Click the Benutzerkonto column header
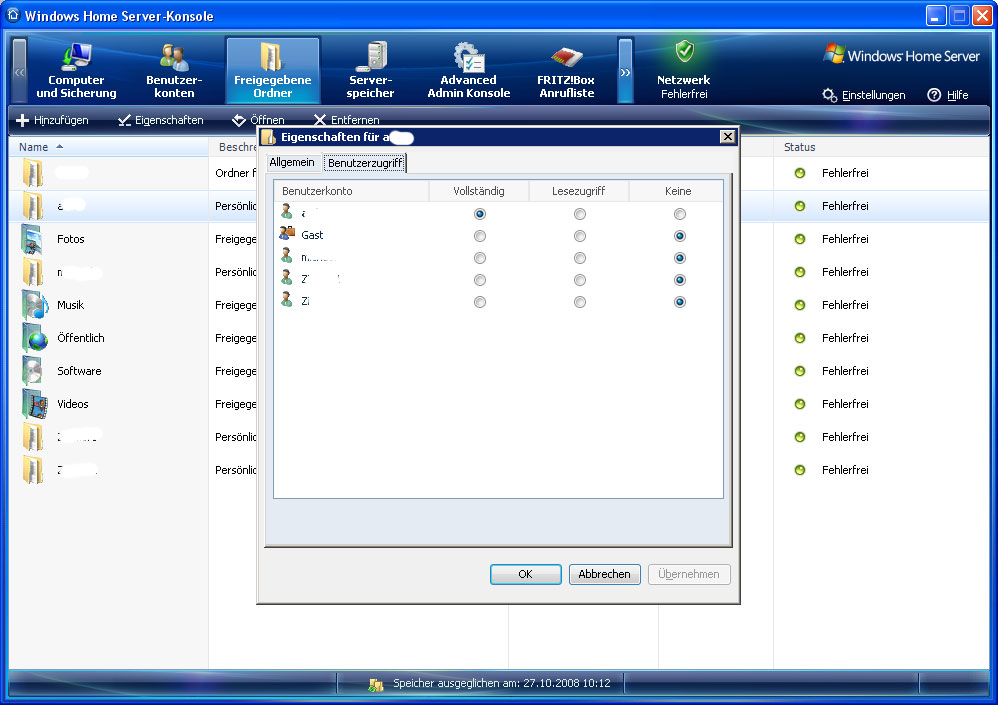This screenshot has height=705, width=998. point(351,191)
